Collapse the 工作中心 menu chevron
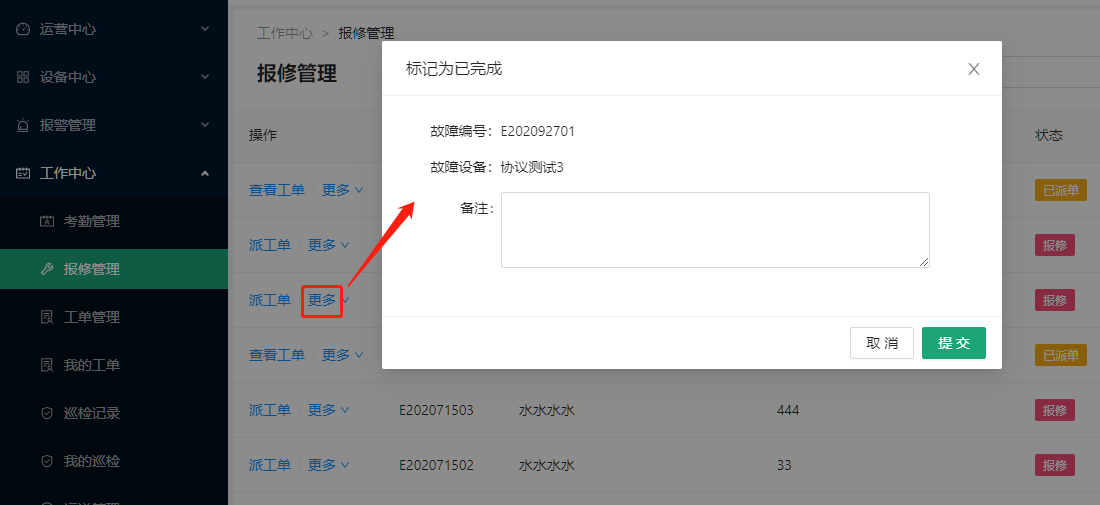 click(x=205, y=173)
